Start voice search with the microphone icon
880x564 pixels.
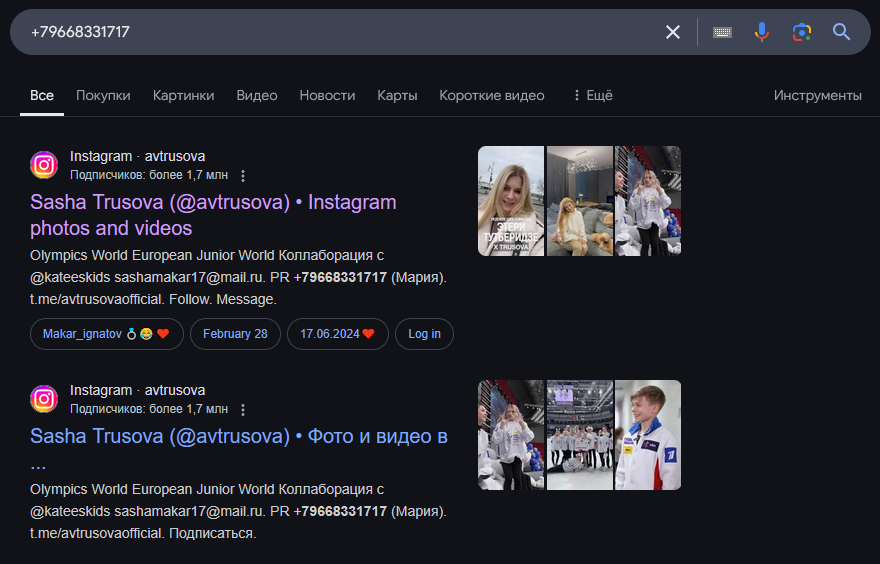click(762, 32)
